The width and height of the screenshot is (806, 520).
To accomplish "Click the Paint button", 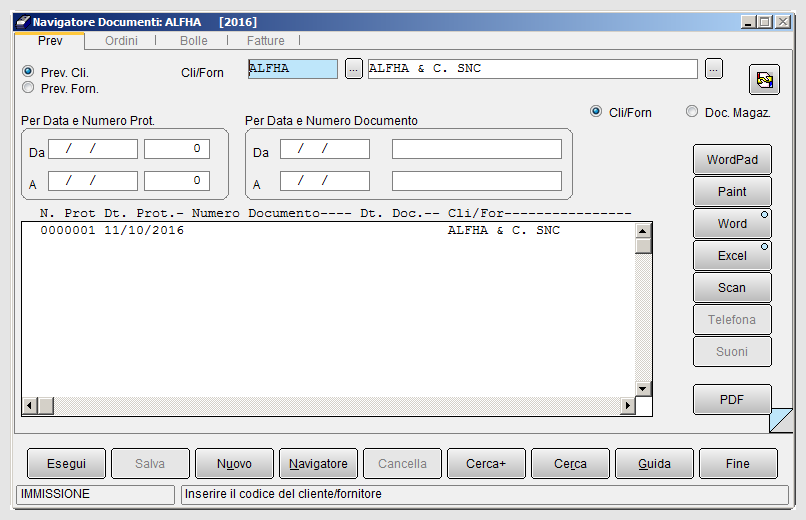I will (x=732, y=192).
